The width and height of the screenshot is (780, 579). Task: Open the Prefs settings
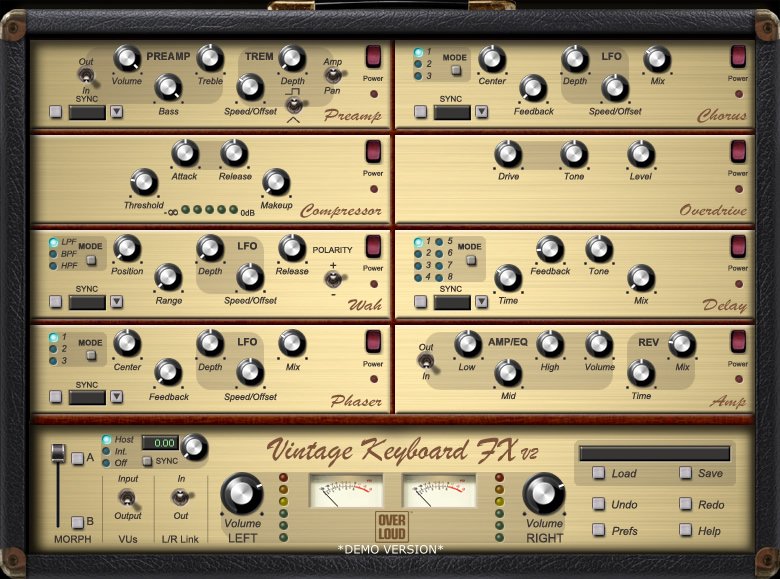[599, 531]
